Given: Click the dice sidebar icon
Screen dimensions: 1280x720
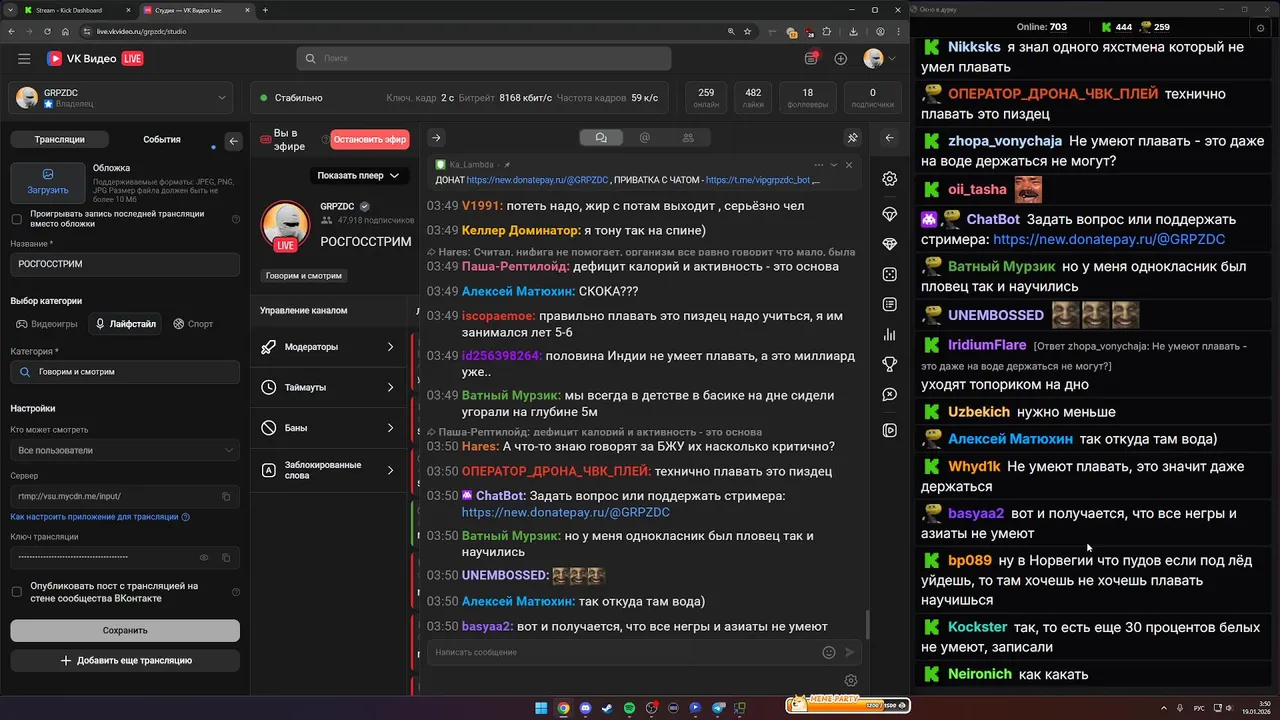Looking at the screenshot, I should tap(890, 274).
